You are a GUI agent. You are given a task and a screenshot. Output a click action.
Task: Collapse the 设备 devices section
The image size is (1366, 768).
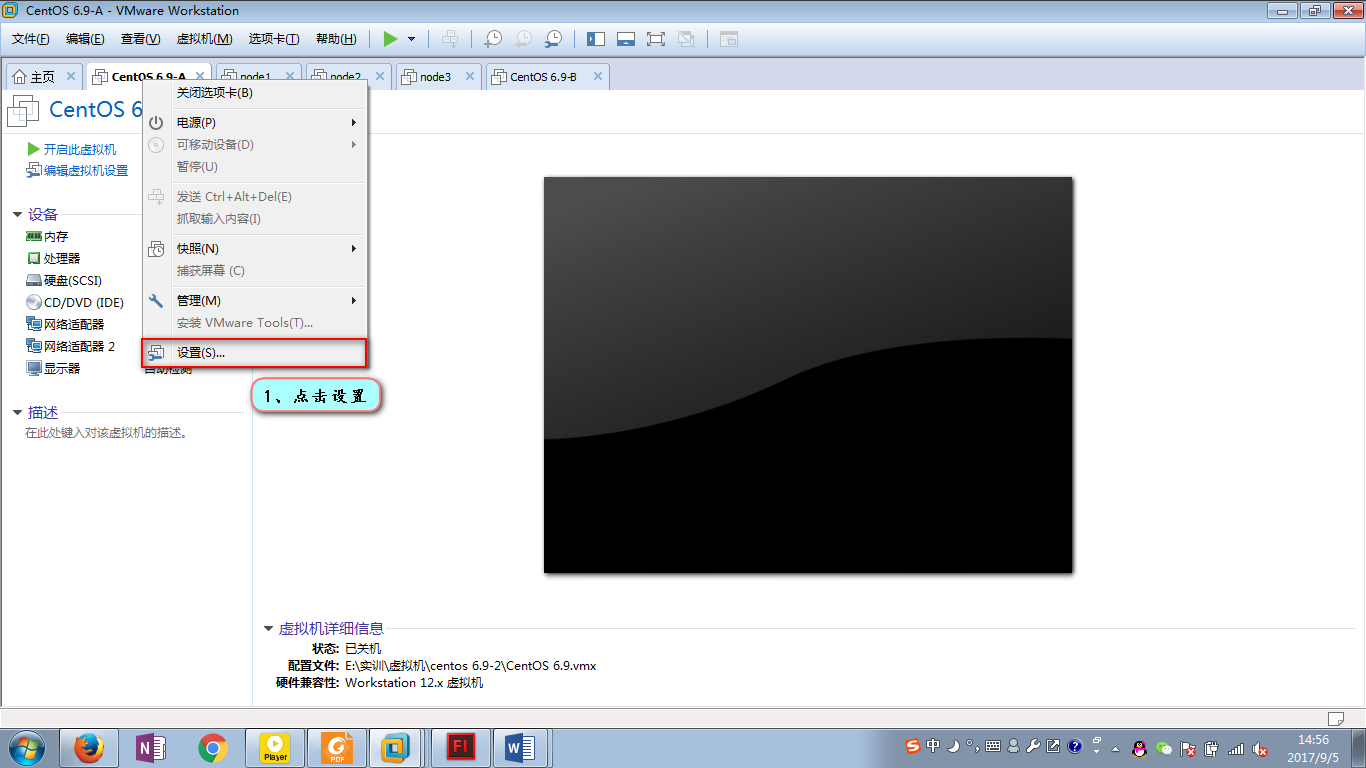tap(18, 215)
